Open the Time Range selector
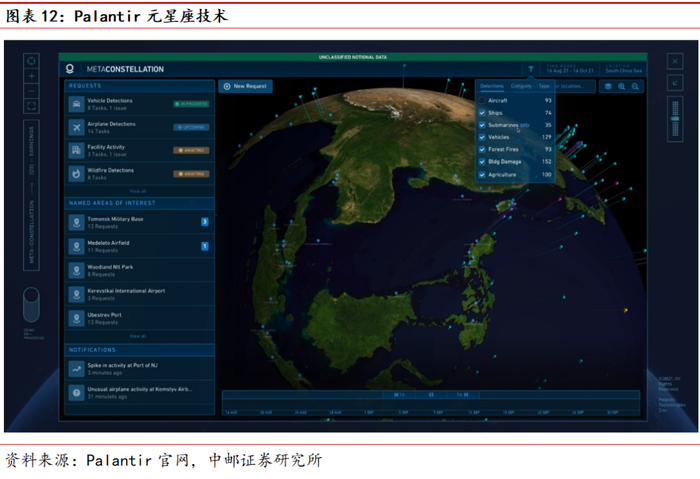The width and height of the screenshot is (700, 479). coord(570,69)
